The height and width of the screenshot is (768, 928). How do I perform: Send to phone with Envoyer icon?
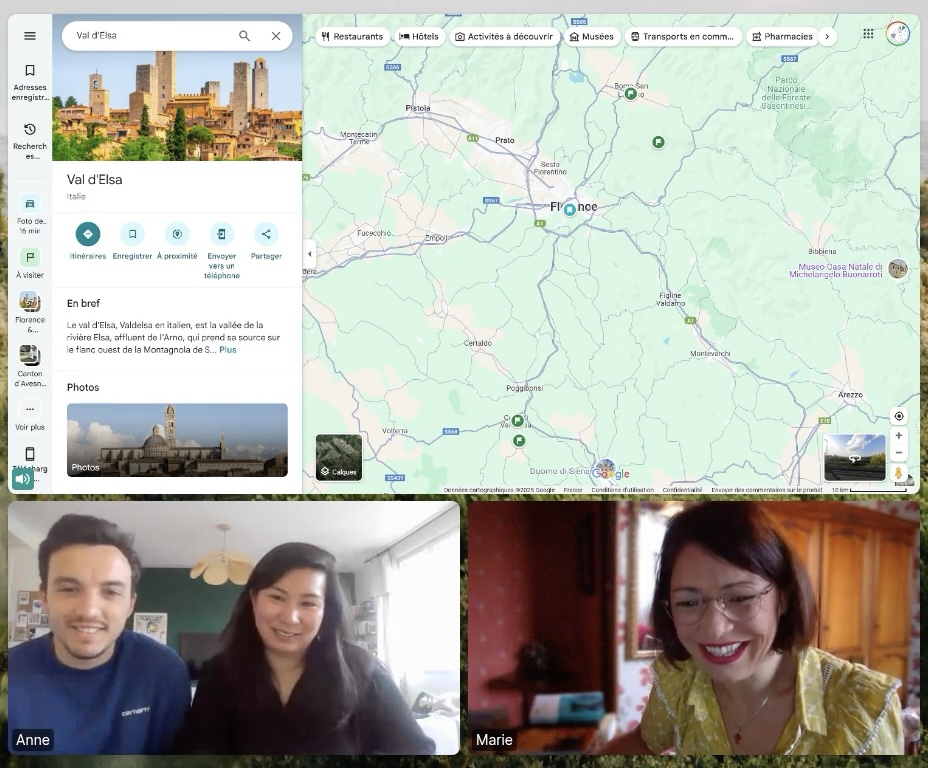tap(221, 234)
